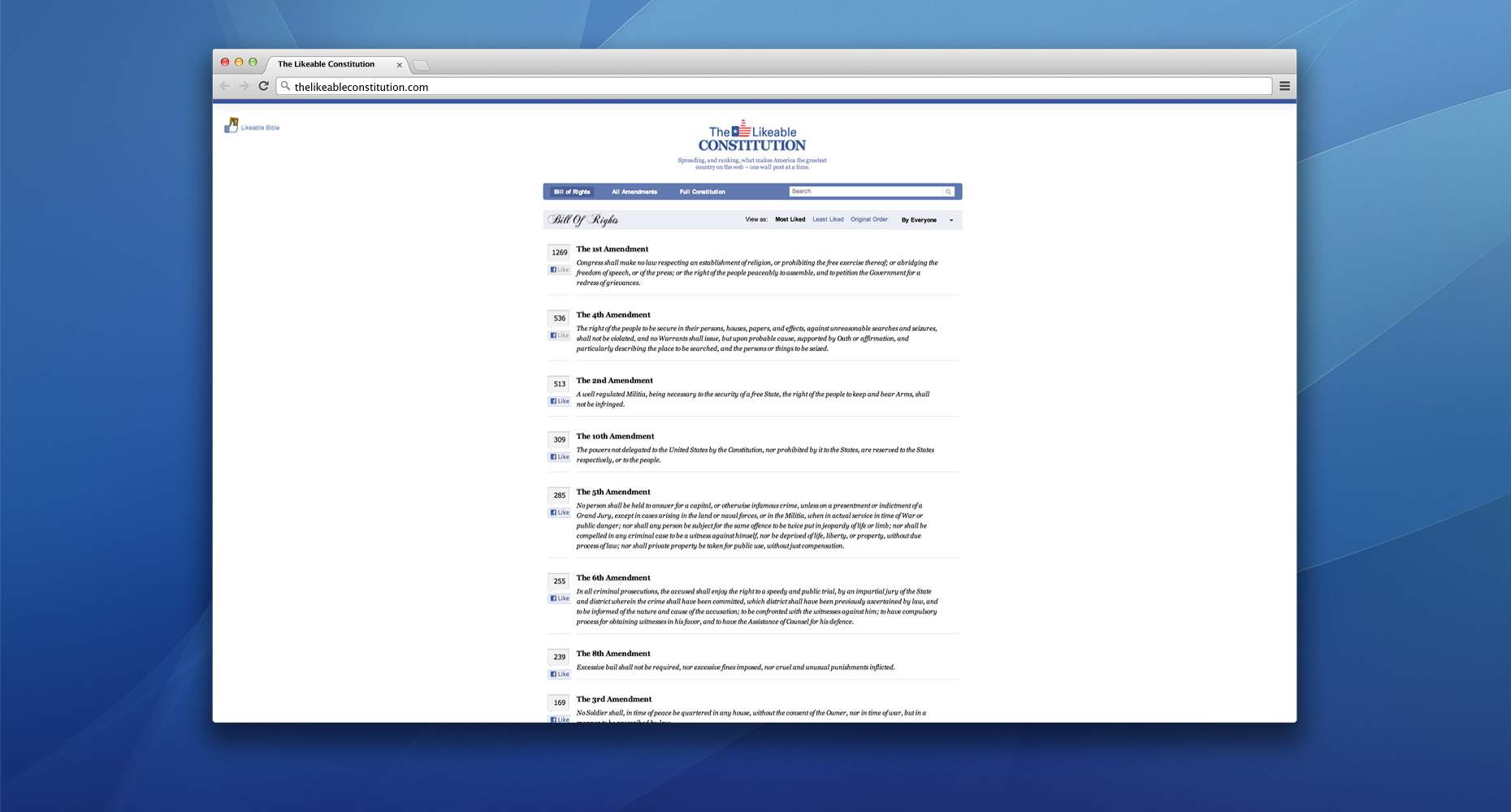
Task: Click the 309 like count
Action: tap(560, 440)
